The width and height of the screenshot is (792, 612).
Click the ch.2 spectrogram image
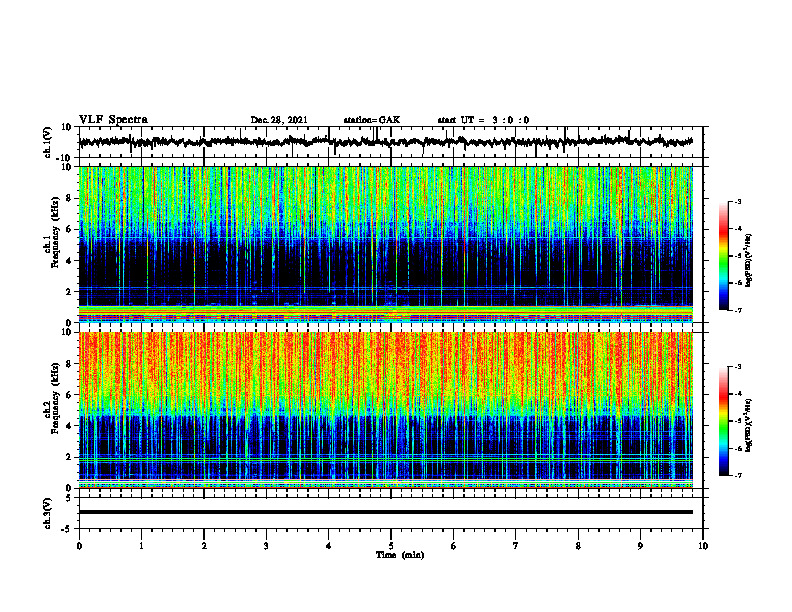pos(385,410)
